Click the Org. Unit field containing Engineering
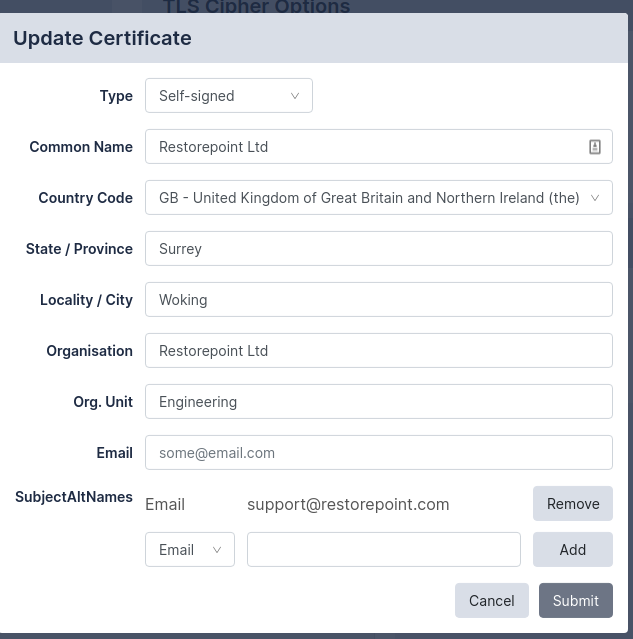Screen dimensions: 633x639 click(x=378, y=402)
